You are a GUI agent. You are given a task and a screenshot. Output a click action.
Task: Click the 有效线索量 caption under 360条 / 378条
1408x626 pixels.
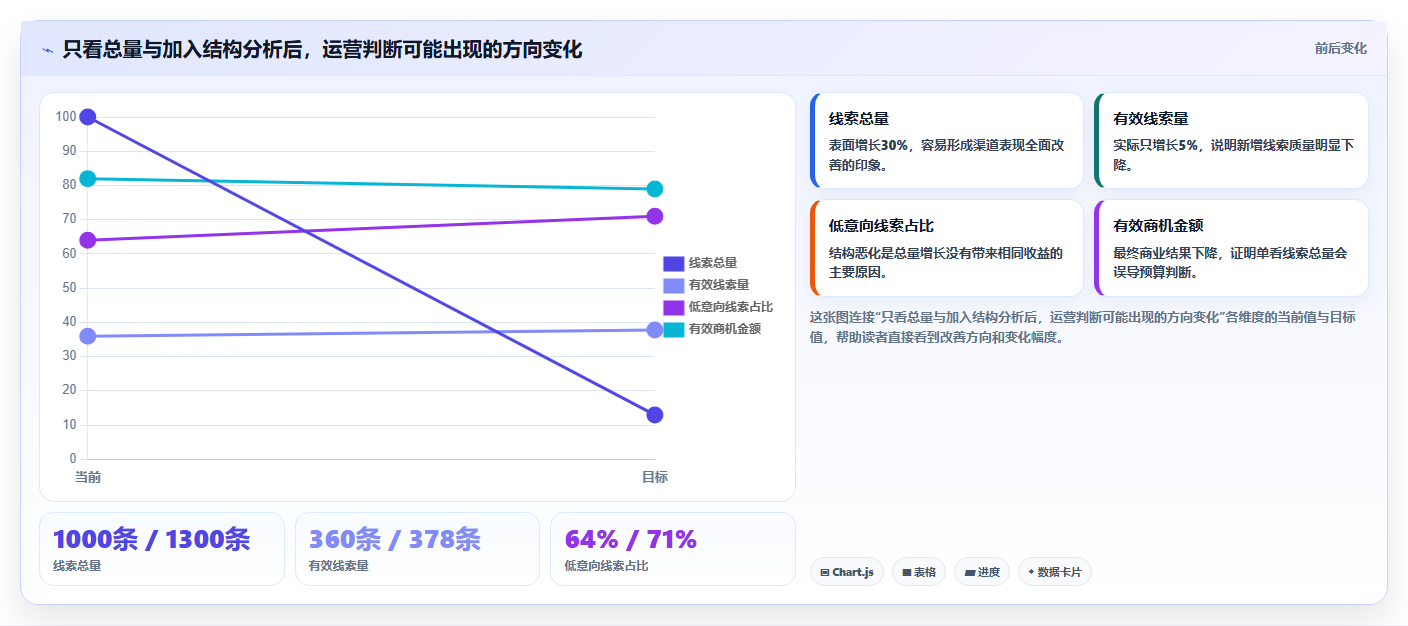click(x=339, y=566)
